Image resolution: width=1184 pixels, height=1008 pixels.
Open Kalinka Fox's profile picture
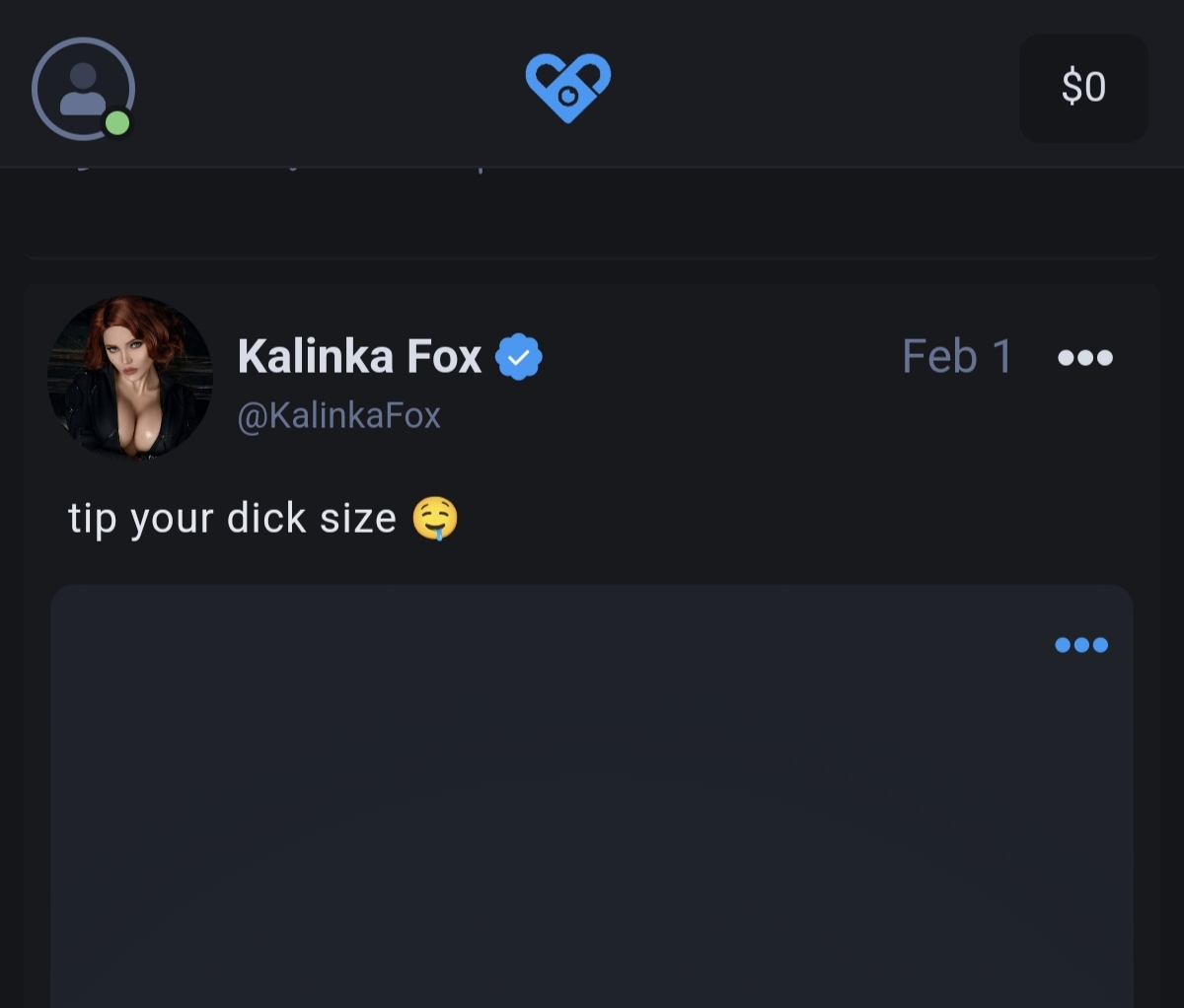pos(130,378)
